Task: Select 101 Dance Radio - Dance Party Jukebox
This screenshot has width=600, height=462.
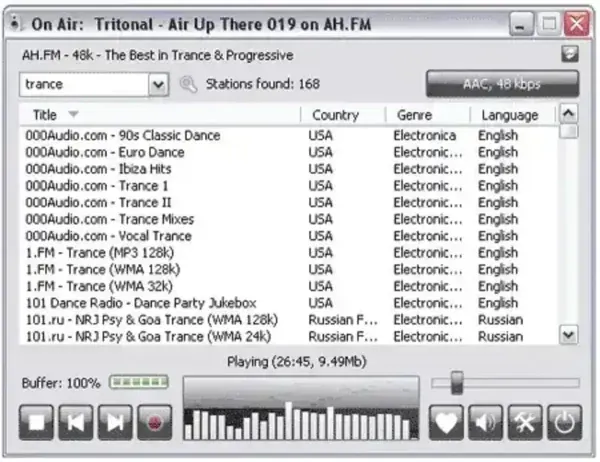Action: tap(289, 303)
